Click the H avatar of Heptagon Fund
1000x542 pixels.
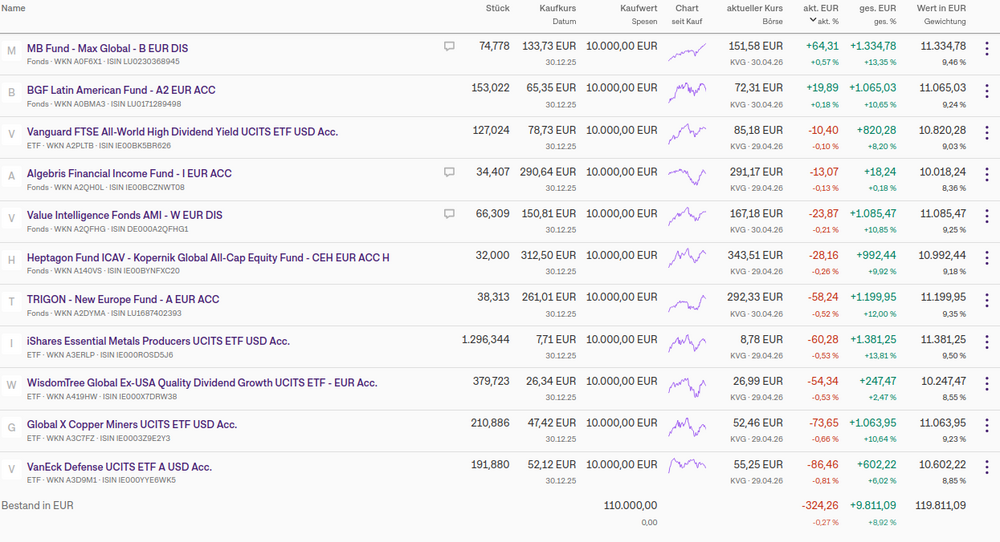[11, 260]
